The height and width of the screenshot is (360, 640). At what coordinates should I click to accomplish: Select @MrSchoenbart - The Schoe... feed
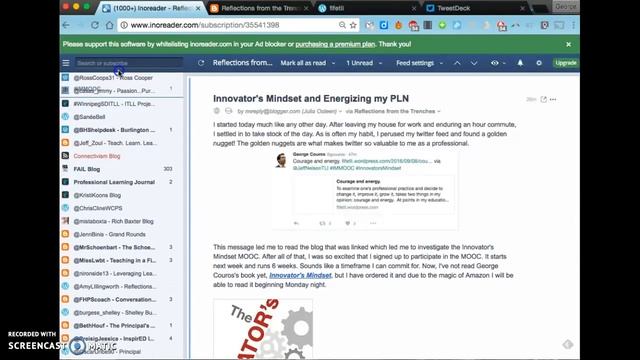tap(114, 248)
